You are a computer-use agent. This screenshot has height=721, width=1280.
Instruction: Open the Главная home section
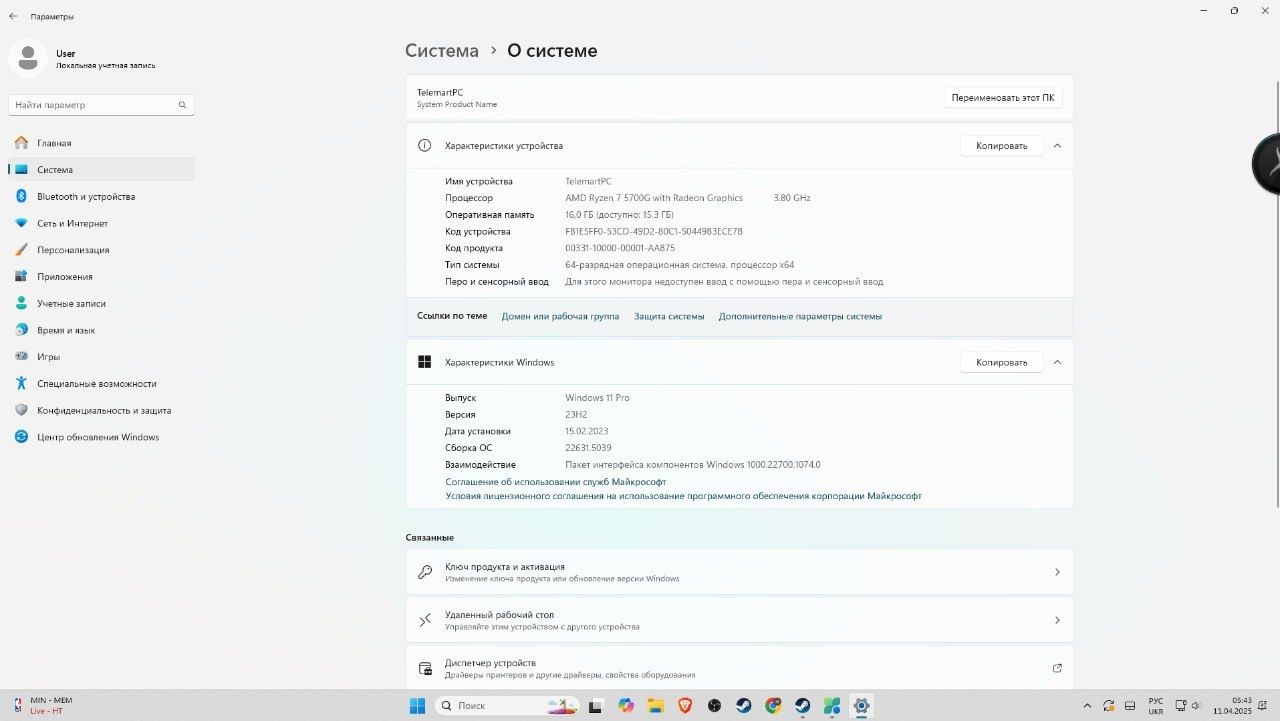(x=101, y=143)
